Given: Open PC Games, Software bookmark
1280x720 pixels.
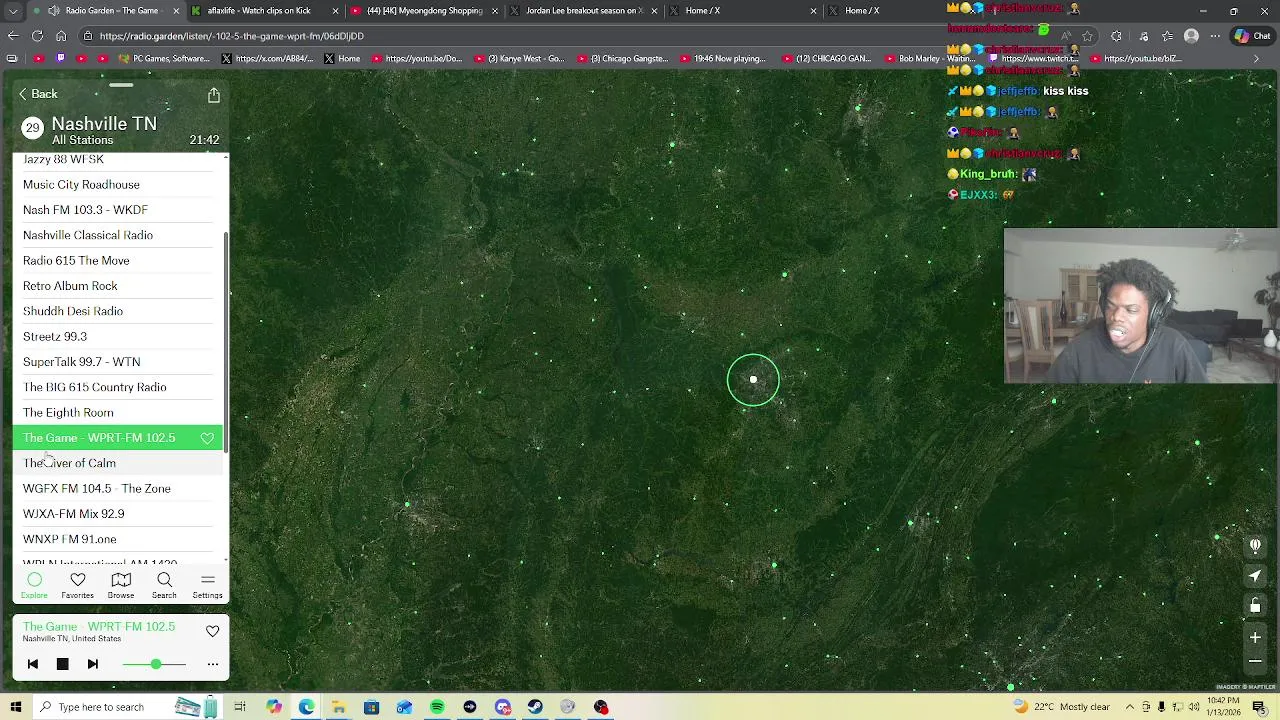Looking at the screenshot, I should 163,59.
